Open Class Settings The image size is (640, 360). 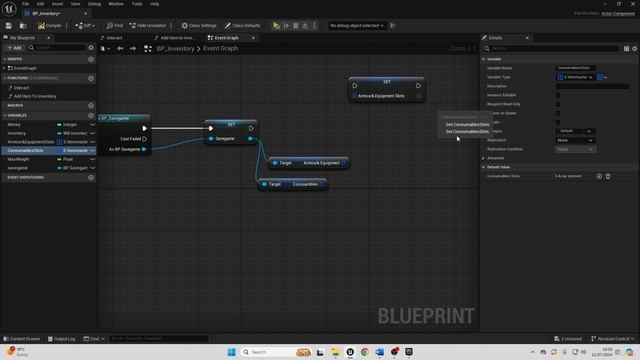pyautogui.click(x=199, y=26)
